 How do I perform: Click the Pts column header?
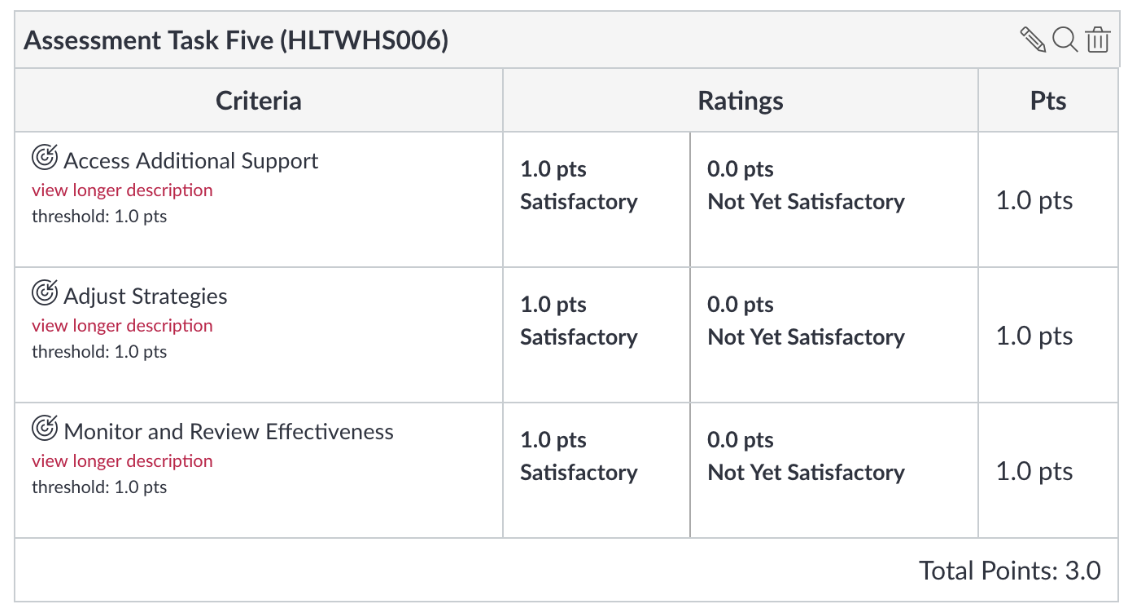click(x=1048, y=101)
